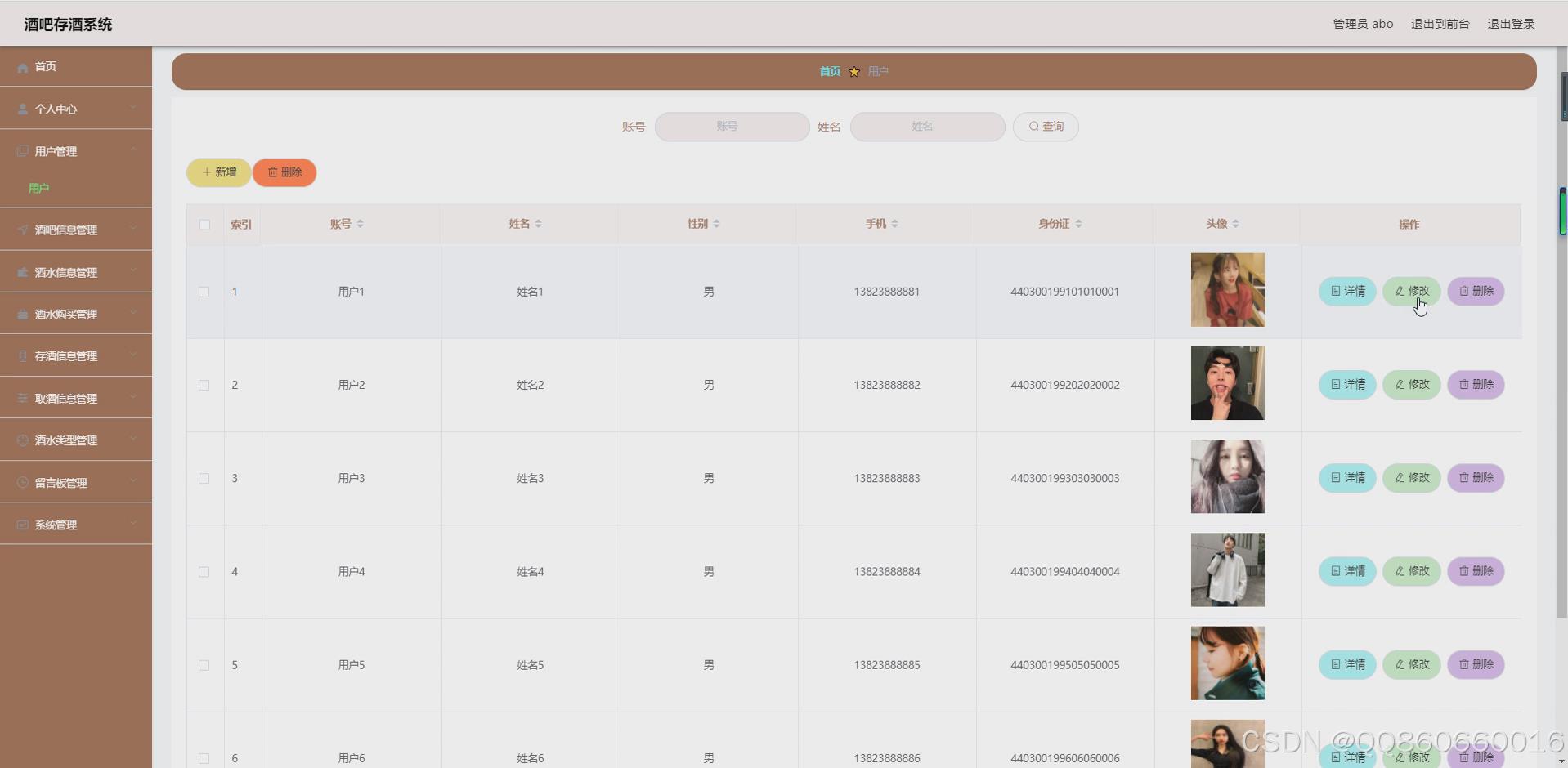
Task: Click 退出登录 in top bar
Action: [x=1511, y=24]
